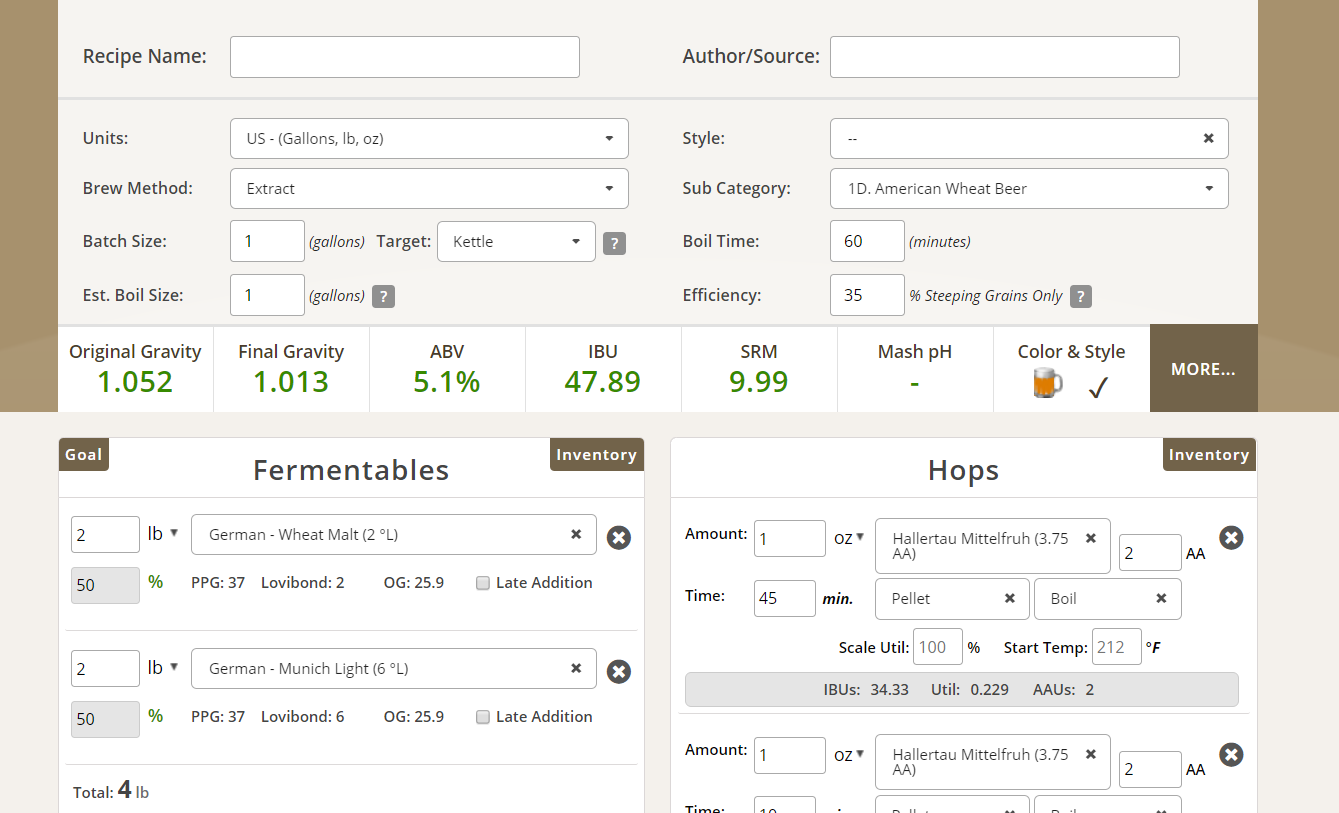This screenshot has height=813, width=1339.
Task: Change oz unit for second hop
Action: click(849, 754)
